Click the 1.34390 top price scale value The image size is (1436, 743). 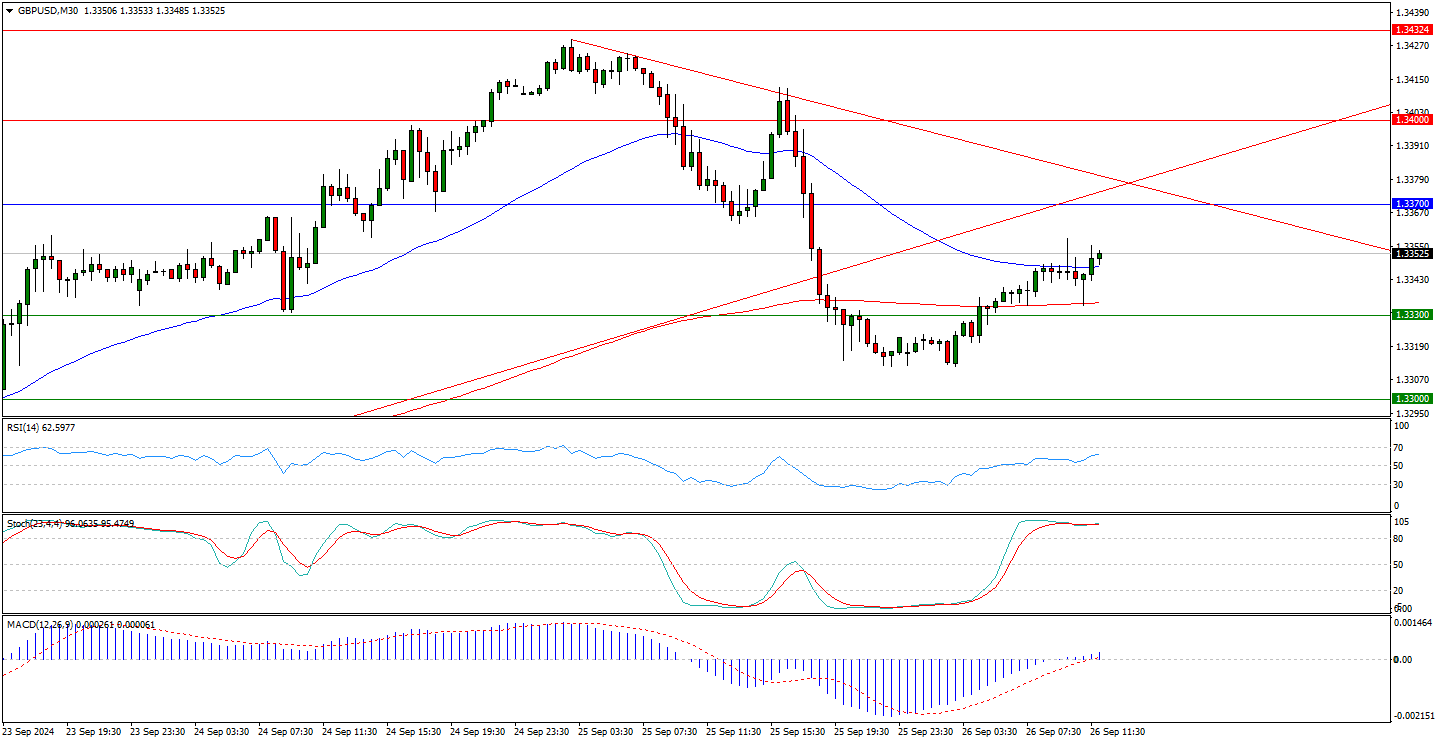click(1411, 12)
